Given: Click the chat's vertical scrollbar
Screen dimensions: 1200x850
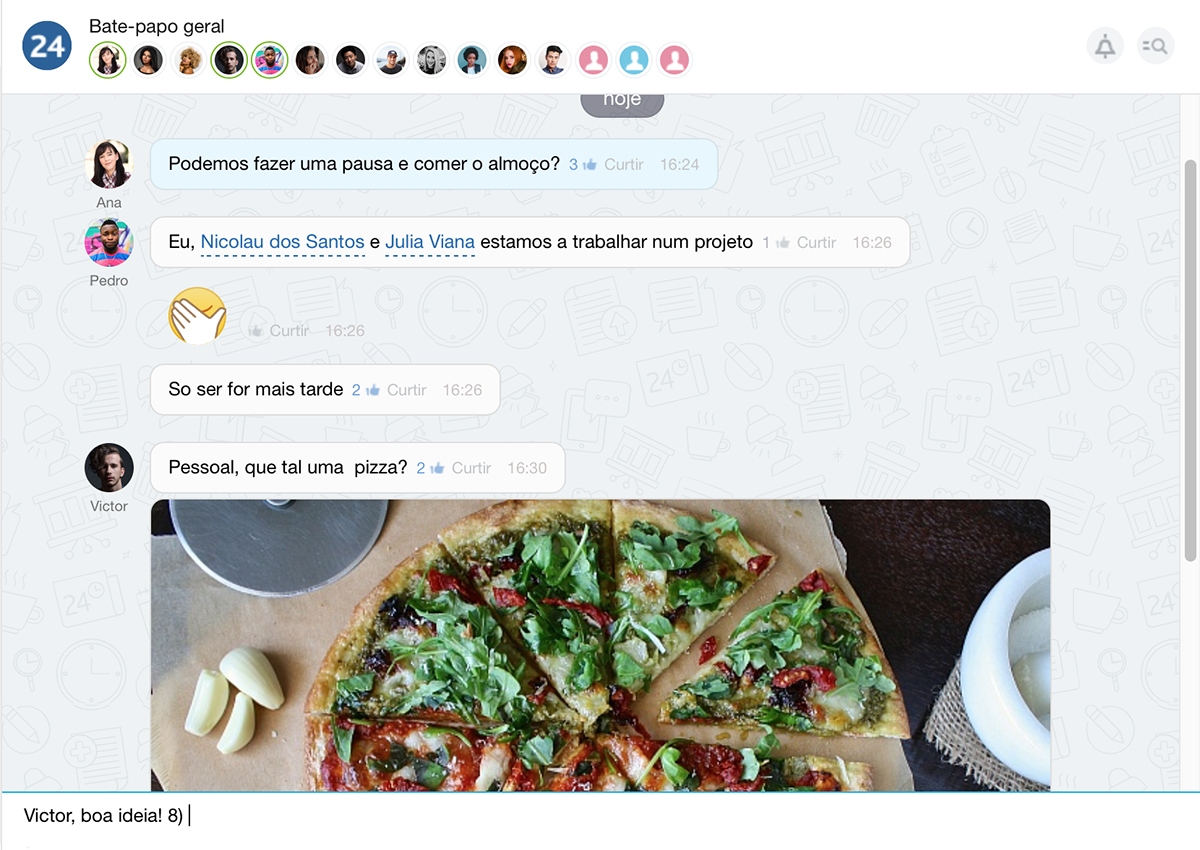Looking at the screenshot, I should coord(1190,360).
